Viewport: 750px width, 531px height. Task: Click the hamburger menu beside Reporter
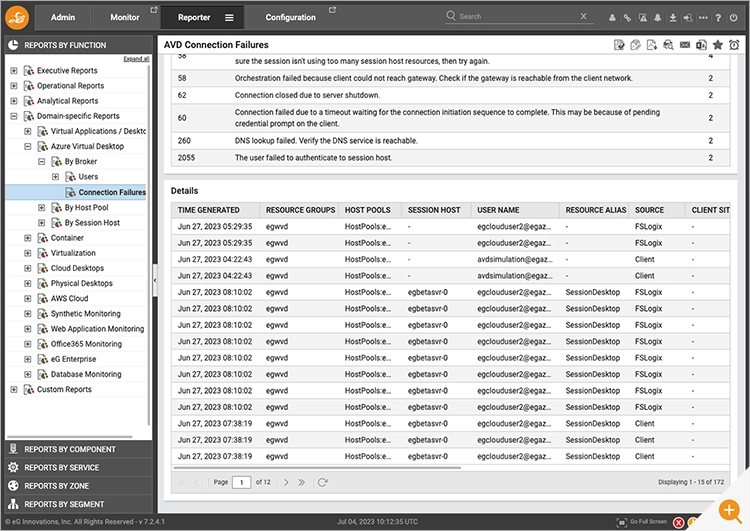(x=230, y=18)
